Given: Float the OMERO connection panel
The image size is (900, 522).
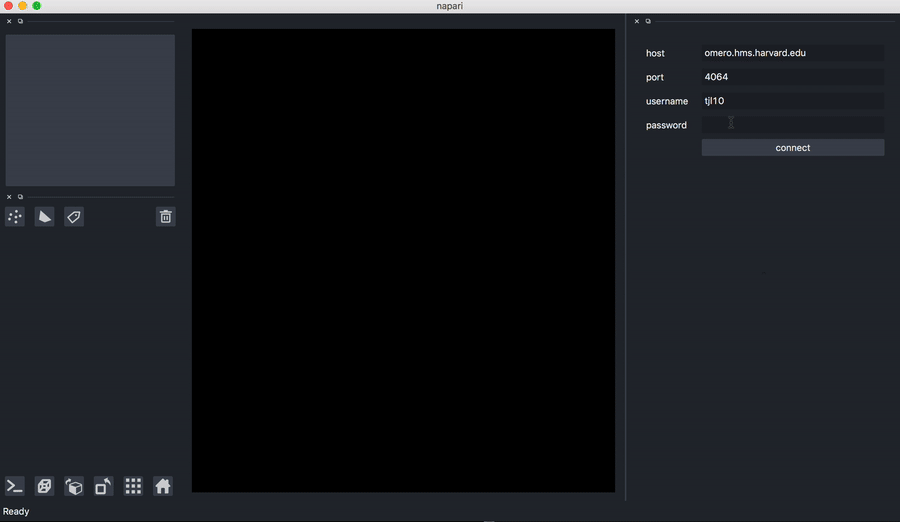Looking at the screenshot, I should 648,21.
